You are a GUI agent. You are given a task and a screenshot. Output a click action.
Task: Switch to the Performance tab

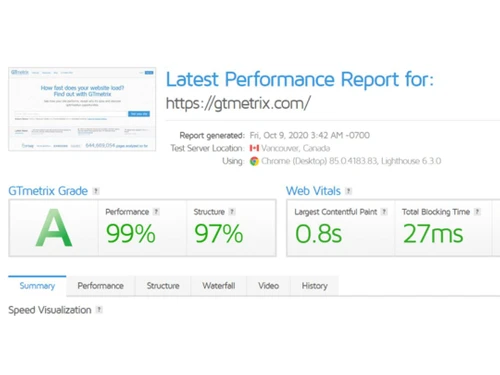101,286
